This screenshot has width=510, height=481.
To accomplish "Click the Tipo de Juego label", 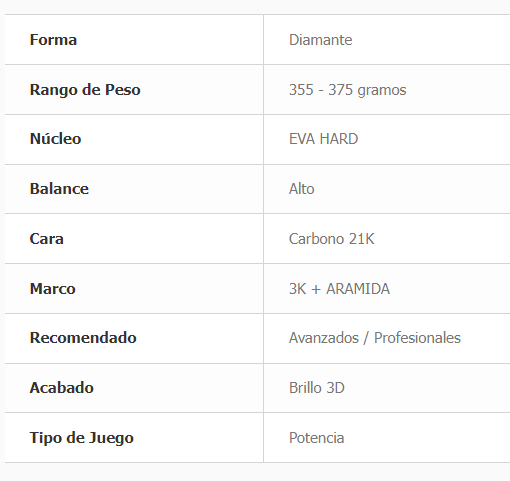I will pyautogui.click(x=82, y=438).
